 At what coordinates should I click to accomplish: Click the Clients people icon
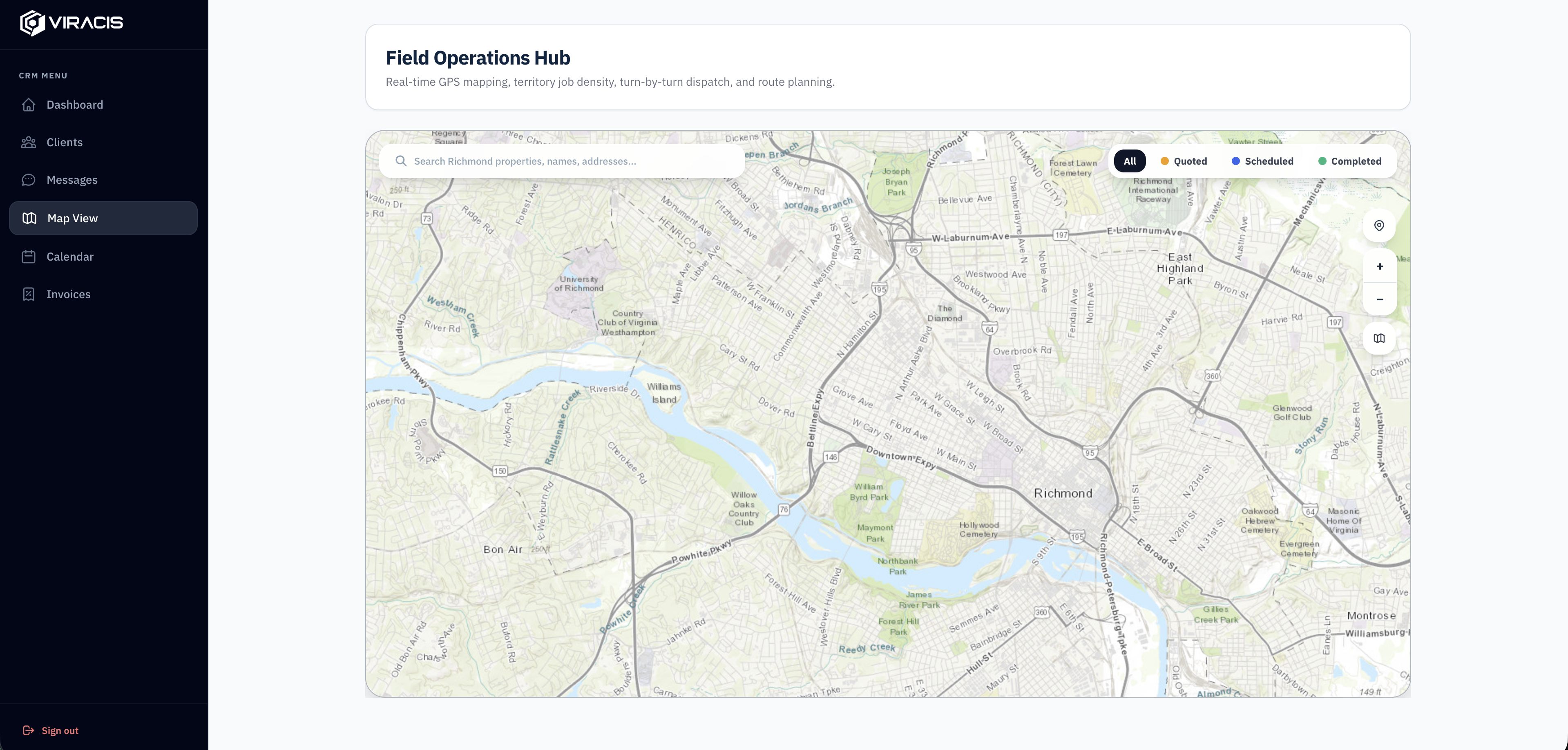tap(29, 143)
